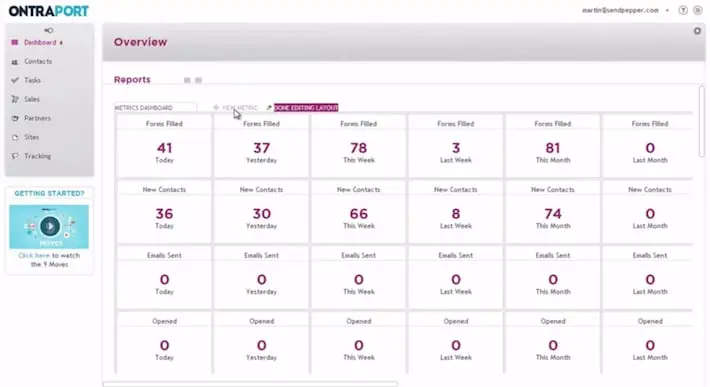The image size is (710, 387).
Task: Select the New Contacts Last Week tile
Action: point(456,211)
